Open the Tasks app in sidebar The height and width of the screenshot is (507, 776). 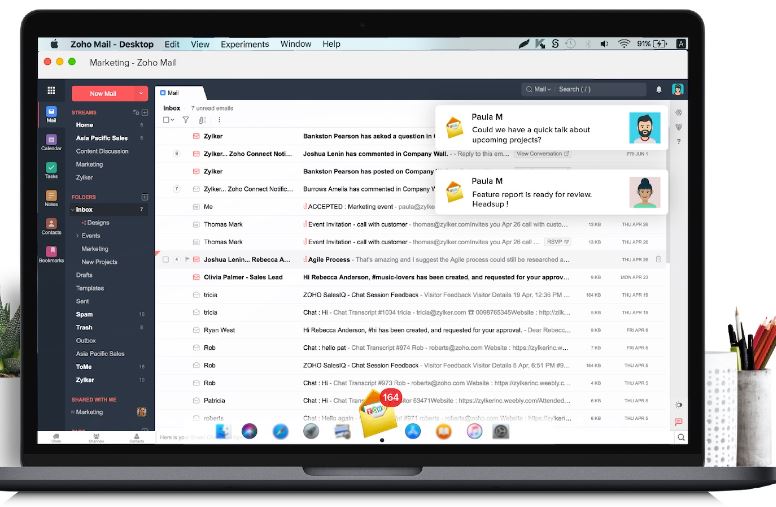coord(51,170)
